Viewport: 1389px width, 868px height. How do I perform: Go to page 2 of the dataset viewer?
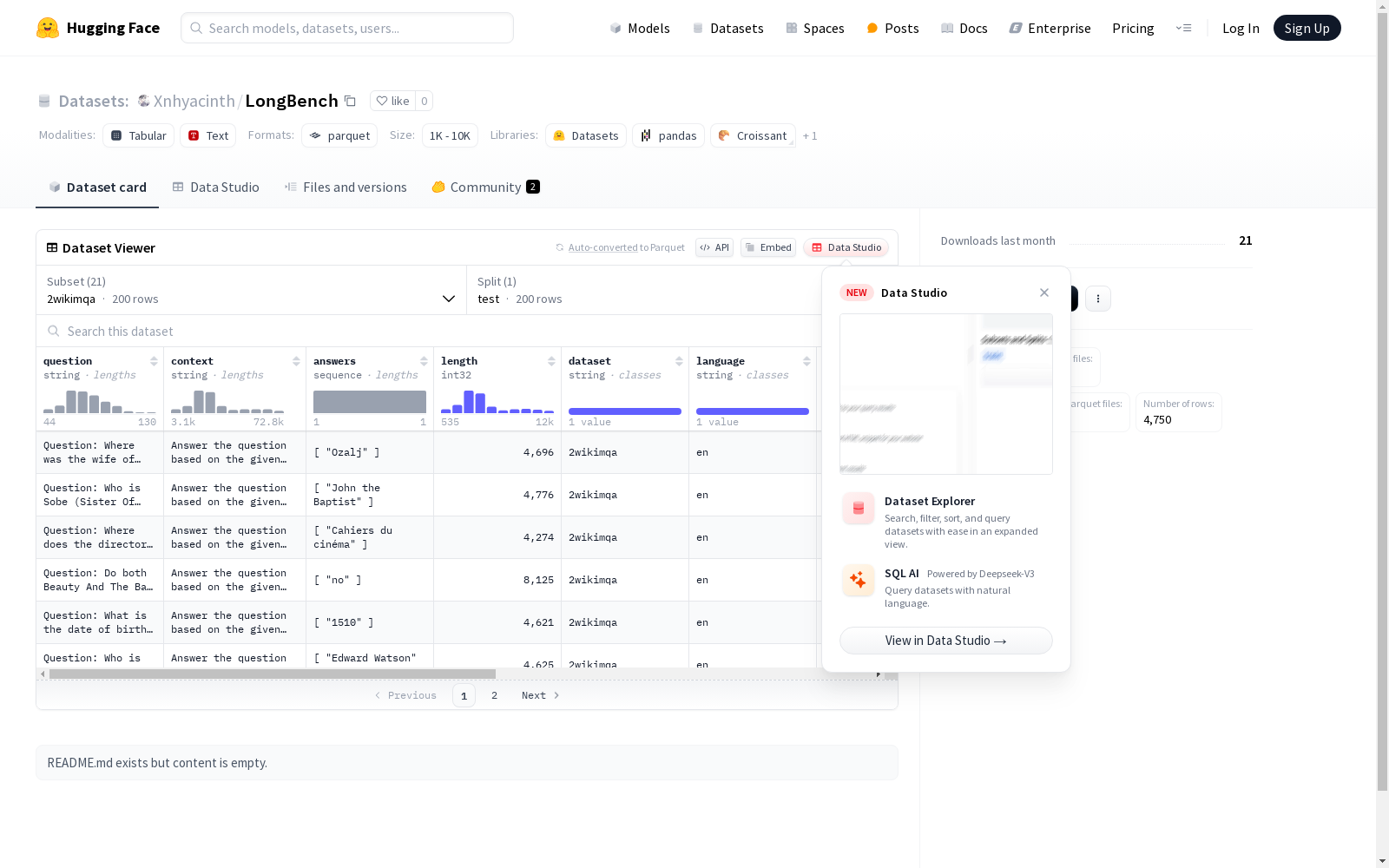(x=495, y=695)
